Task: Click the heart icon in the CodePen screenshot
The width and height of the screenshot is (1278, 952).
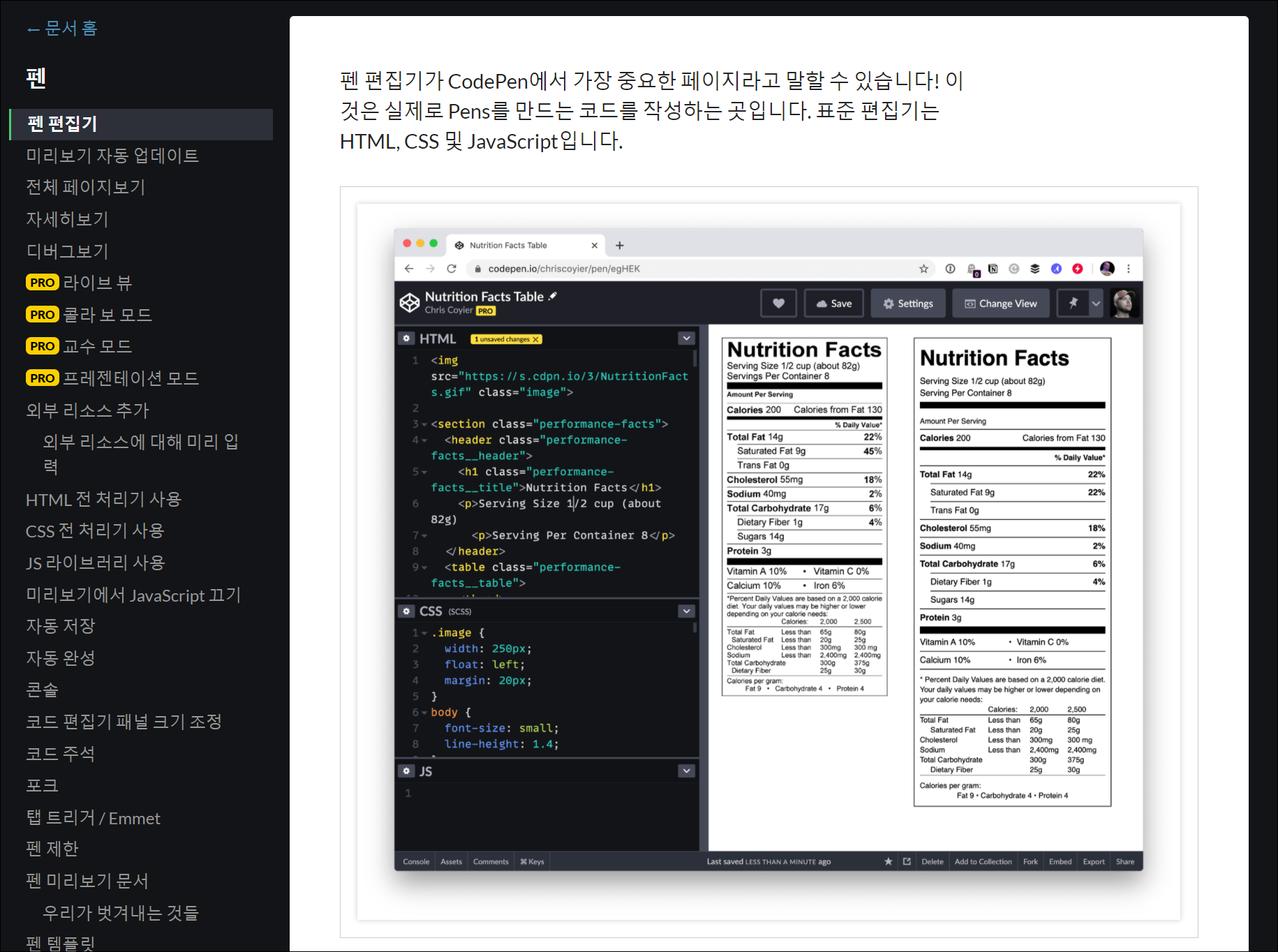Action: 778,304
